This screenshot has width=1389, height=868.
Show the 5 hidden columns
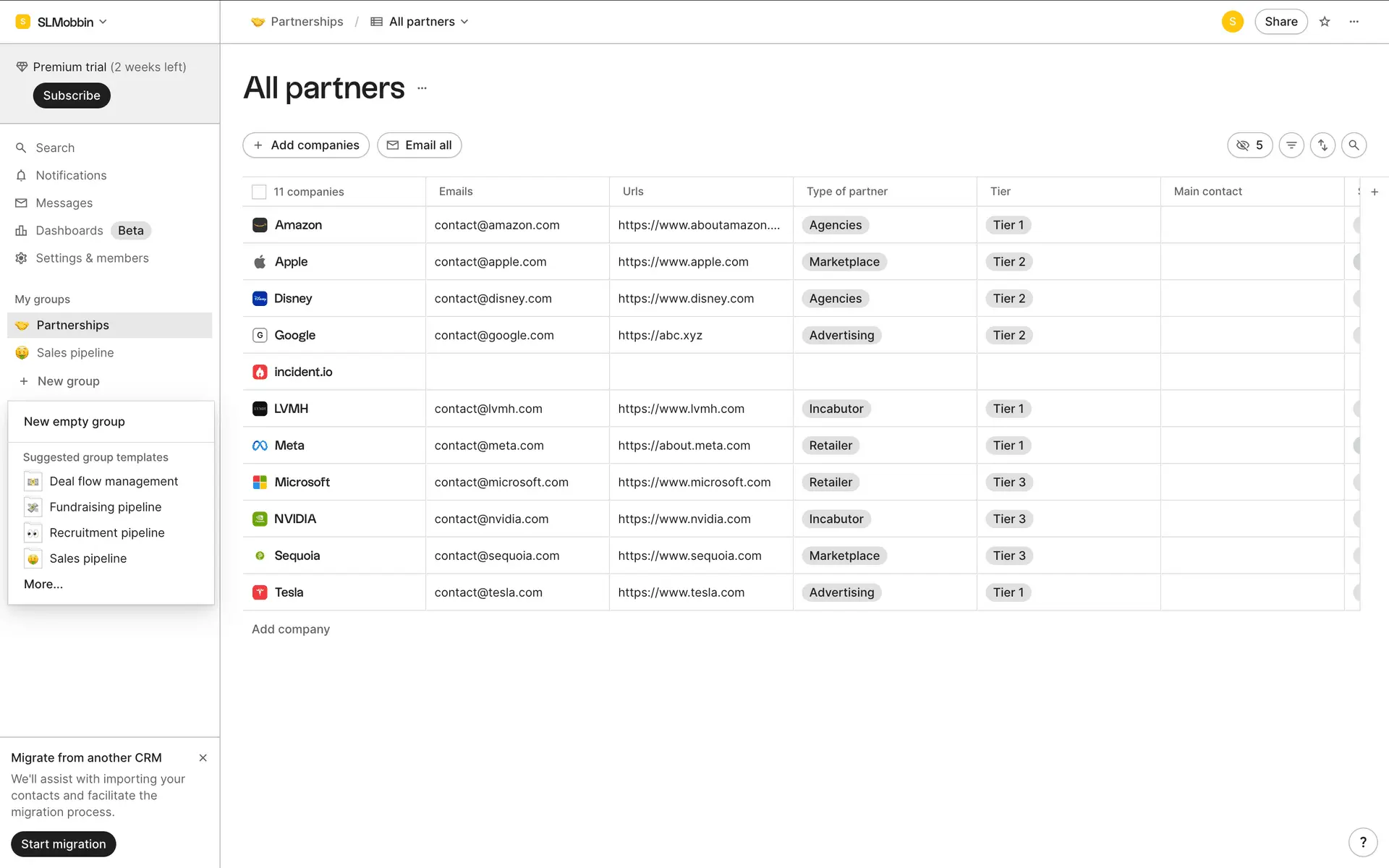click(x=1249, y=145)
